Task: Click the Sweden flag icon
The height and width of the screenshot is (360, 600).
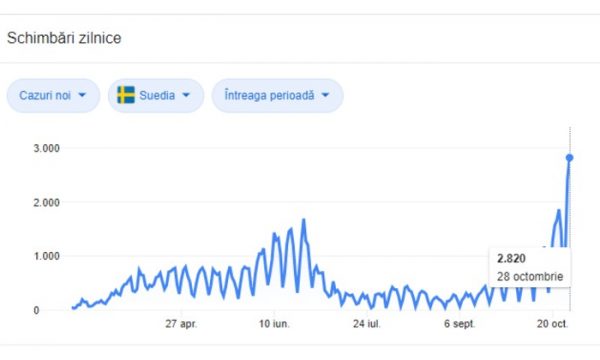Action: click(x=126, y=95)
